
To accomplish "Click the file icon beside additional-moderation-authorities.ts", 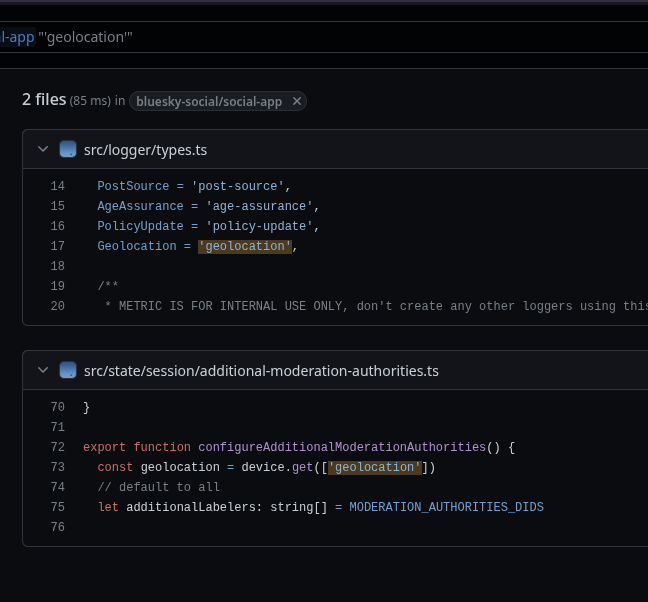I will (68, 370).
